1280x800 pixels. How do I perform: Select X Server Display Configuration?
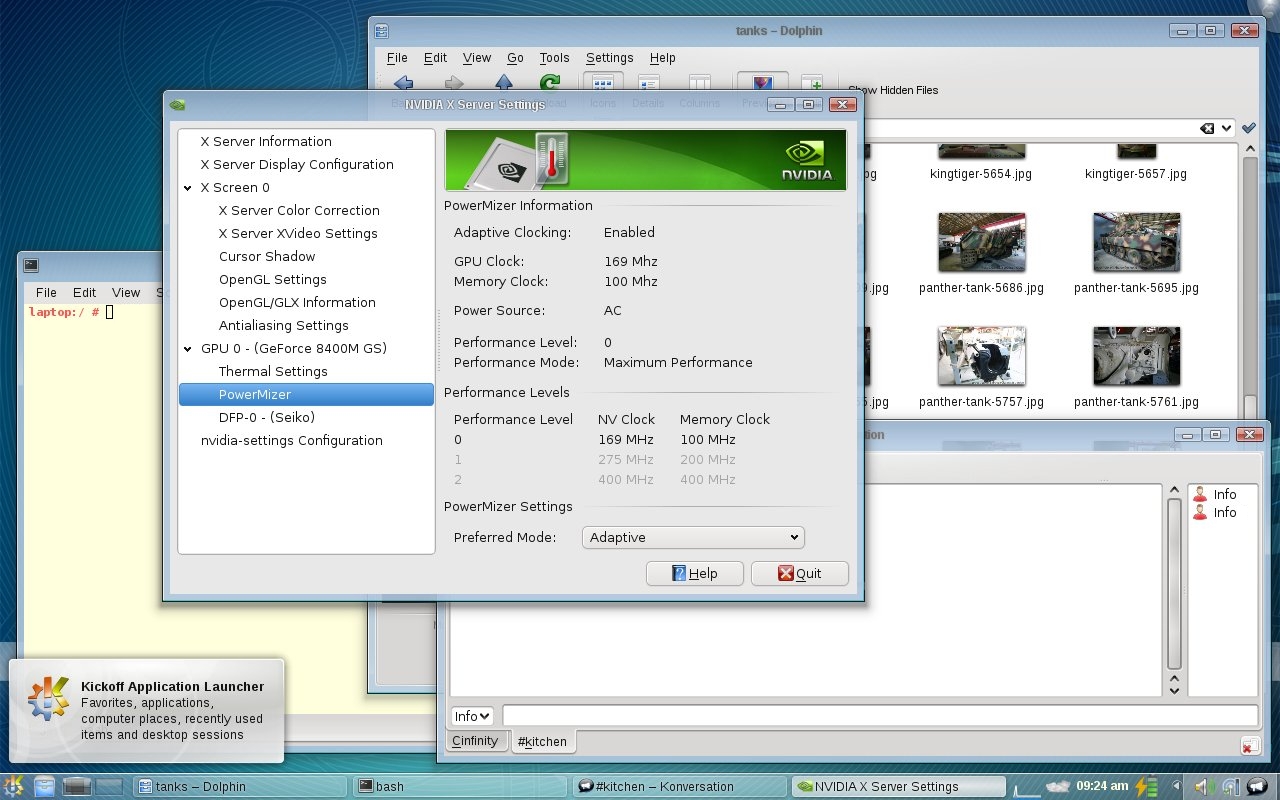point(297,165)
